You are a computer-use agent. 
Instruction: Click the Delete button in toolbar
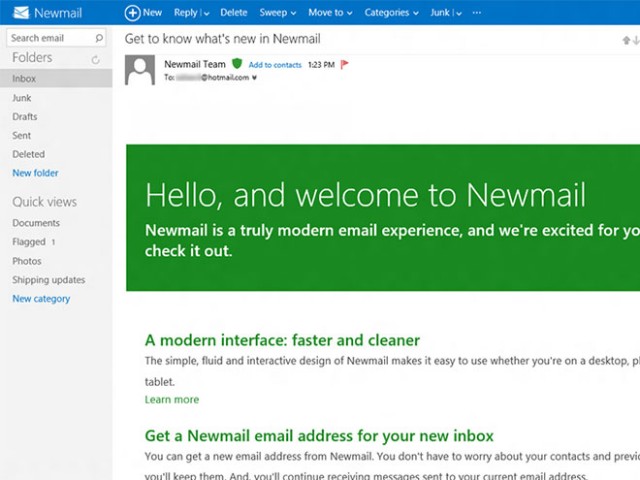(x=234, y=13)
